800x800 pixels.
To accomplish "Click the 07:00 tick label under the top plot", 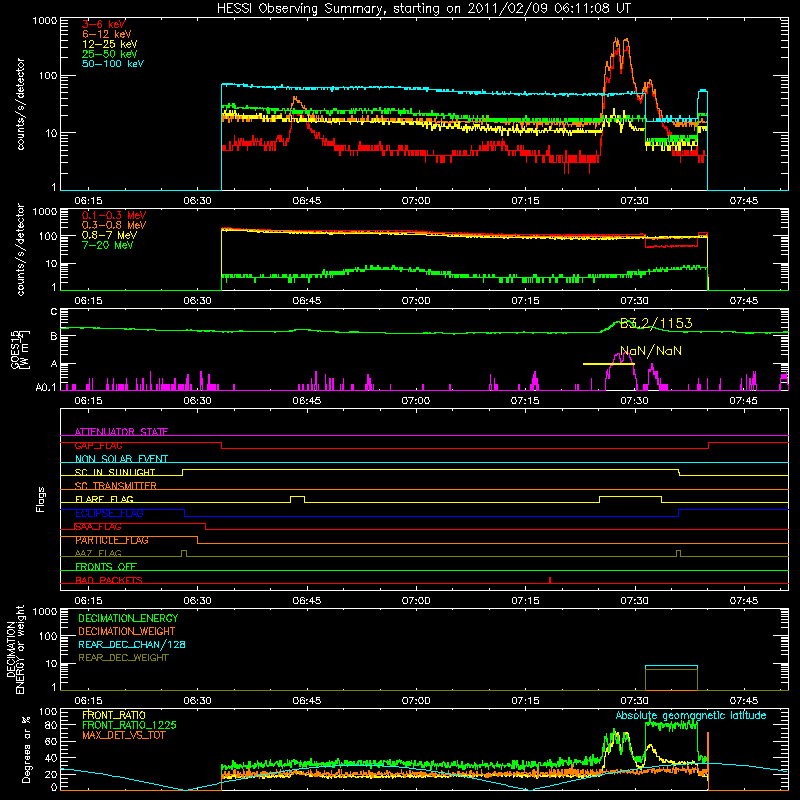I will point(416,201).
